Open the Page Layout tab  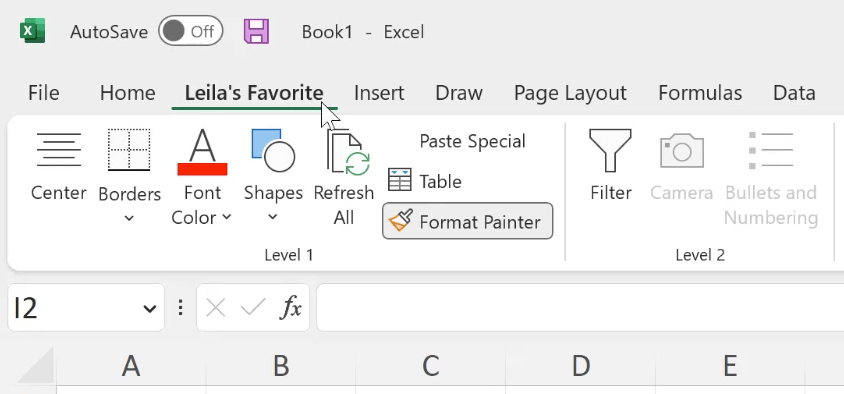(x=570, y=93)
